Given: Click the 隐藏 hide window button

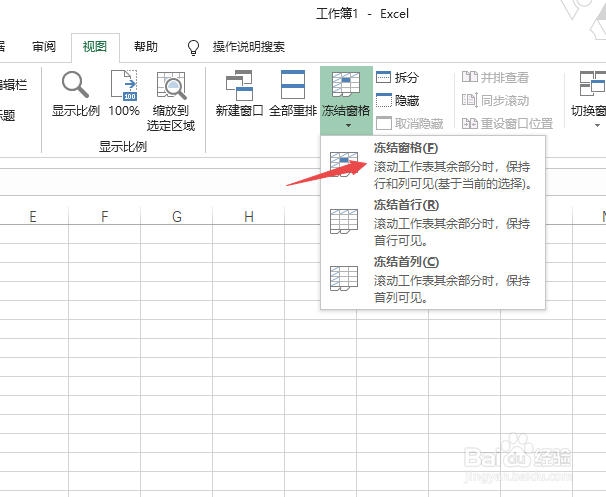Looking at the screenshot, I should point(398,100).
